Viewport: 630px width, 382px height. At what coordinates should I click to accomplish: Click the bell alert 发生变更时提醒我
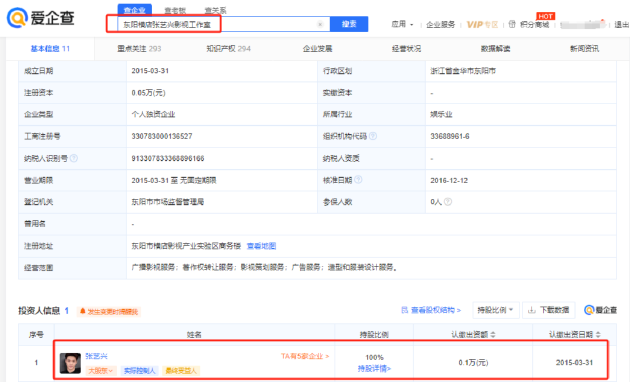coord(108,311)
